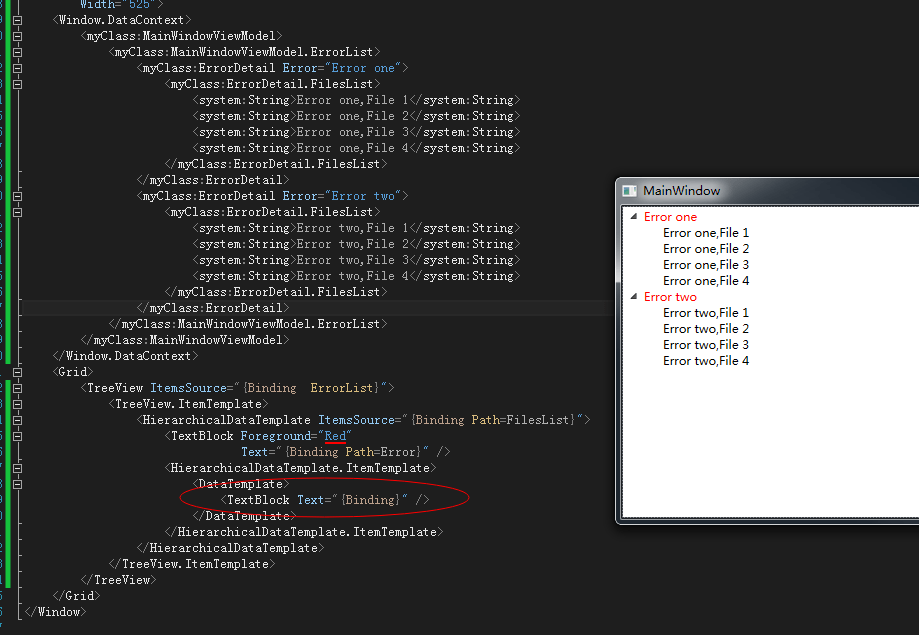Select tree item Error one,File 1
Screen dimensions: 919x635
[x=706, y=232]
